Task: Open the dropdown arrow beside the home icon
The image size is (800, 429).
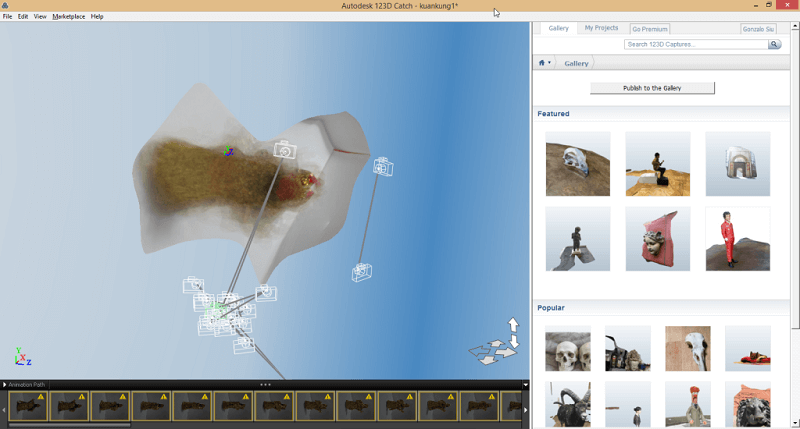Action: point(549,63)
